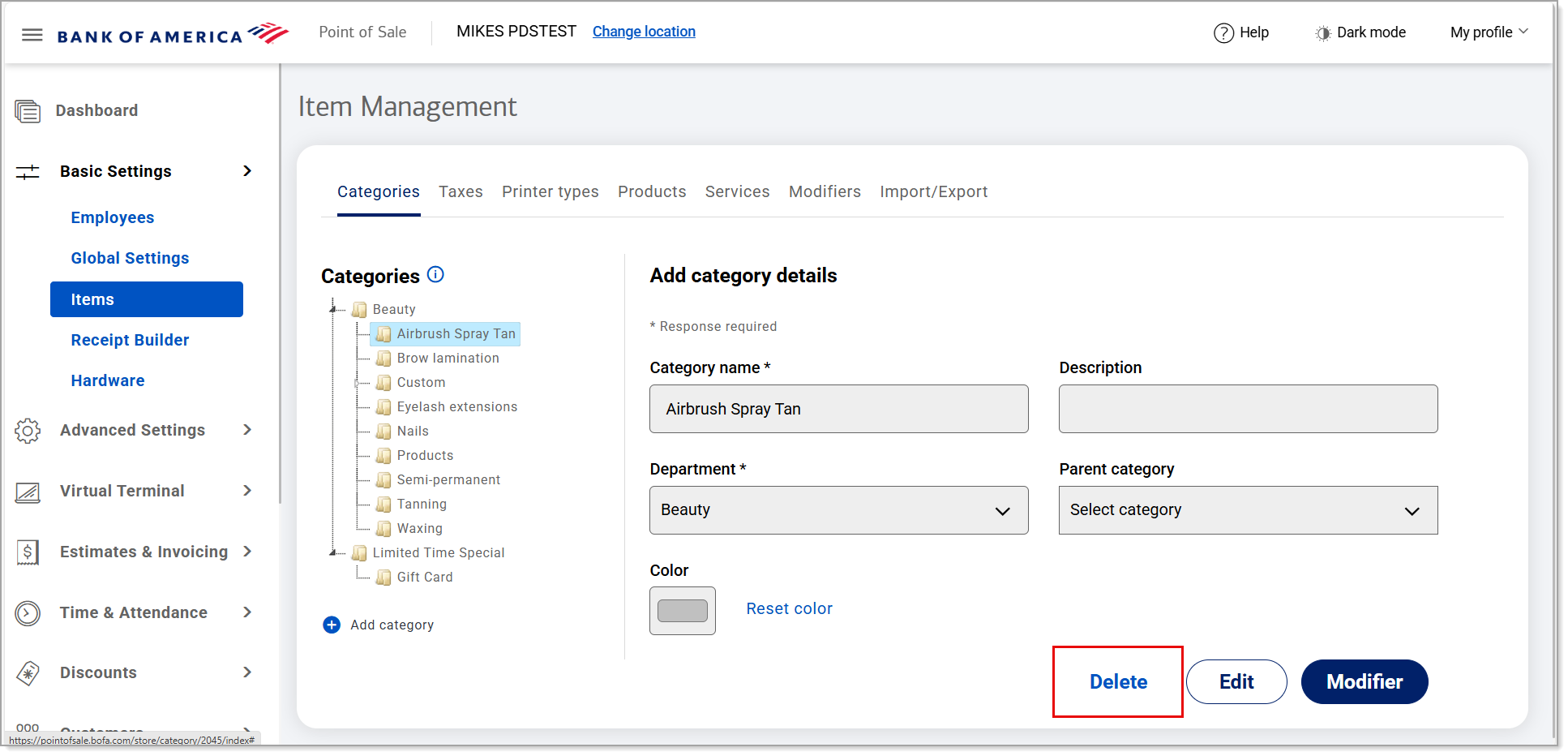Open the hamburger navigation menu
1568x756 pixels.
tap(32, 35)
